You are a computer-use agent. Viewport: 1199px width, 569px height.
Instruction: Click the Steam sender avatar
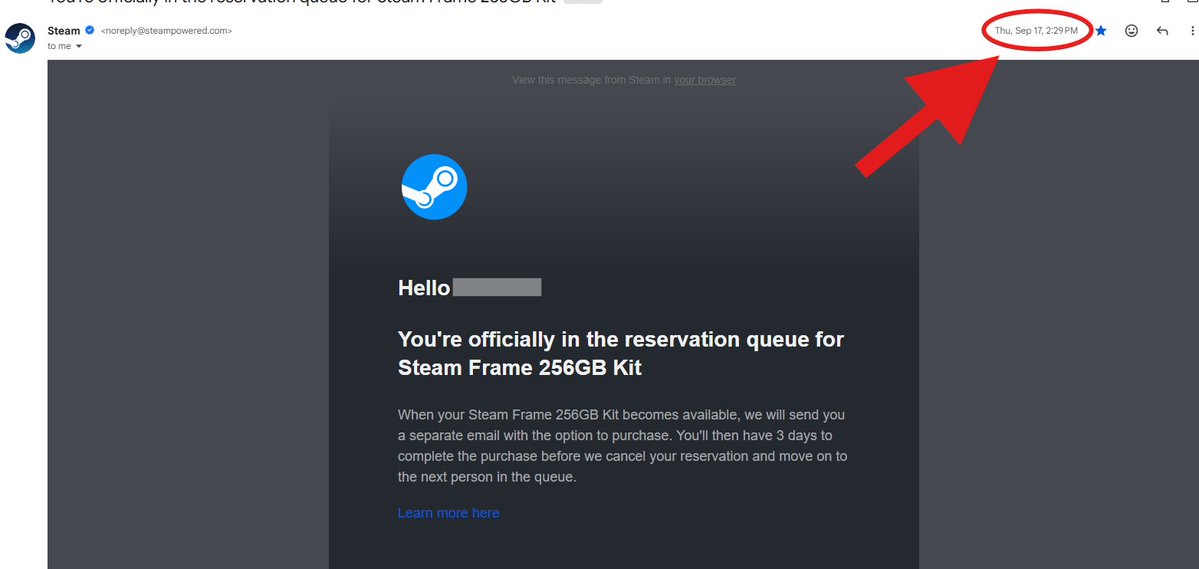pyautogui.click(x=20, y=38)
